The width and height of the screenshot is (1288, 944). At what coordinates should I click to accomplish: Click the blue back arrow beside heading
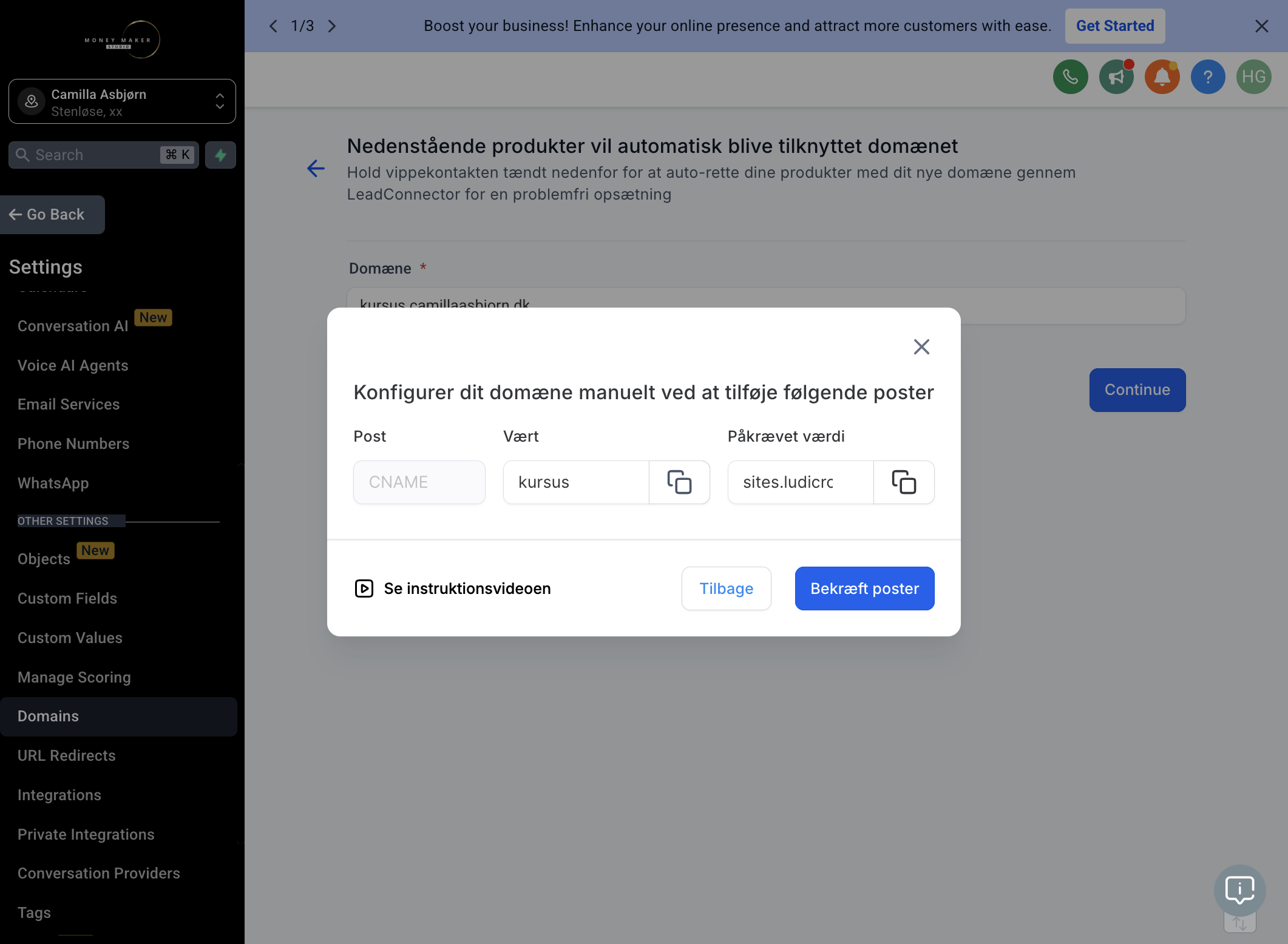(x=316, y=169)
